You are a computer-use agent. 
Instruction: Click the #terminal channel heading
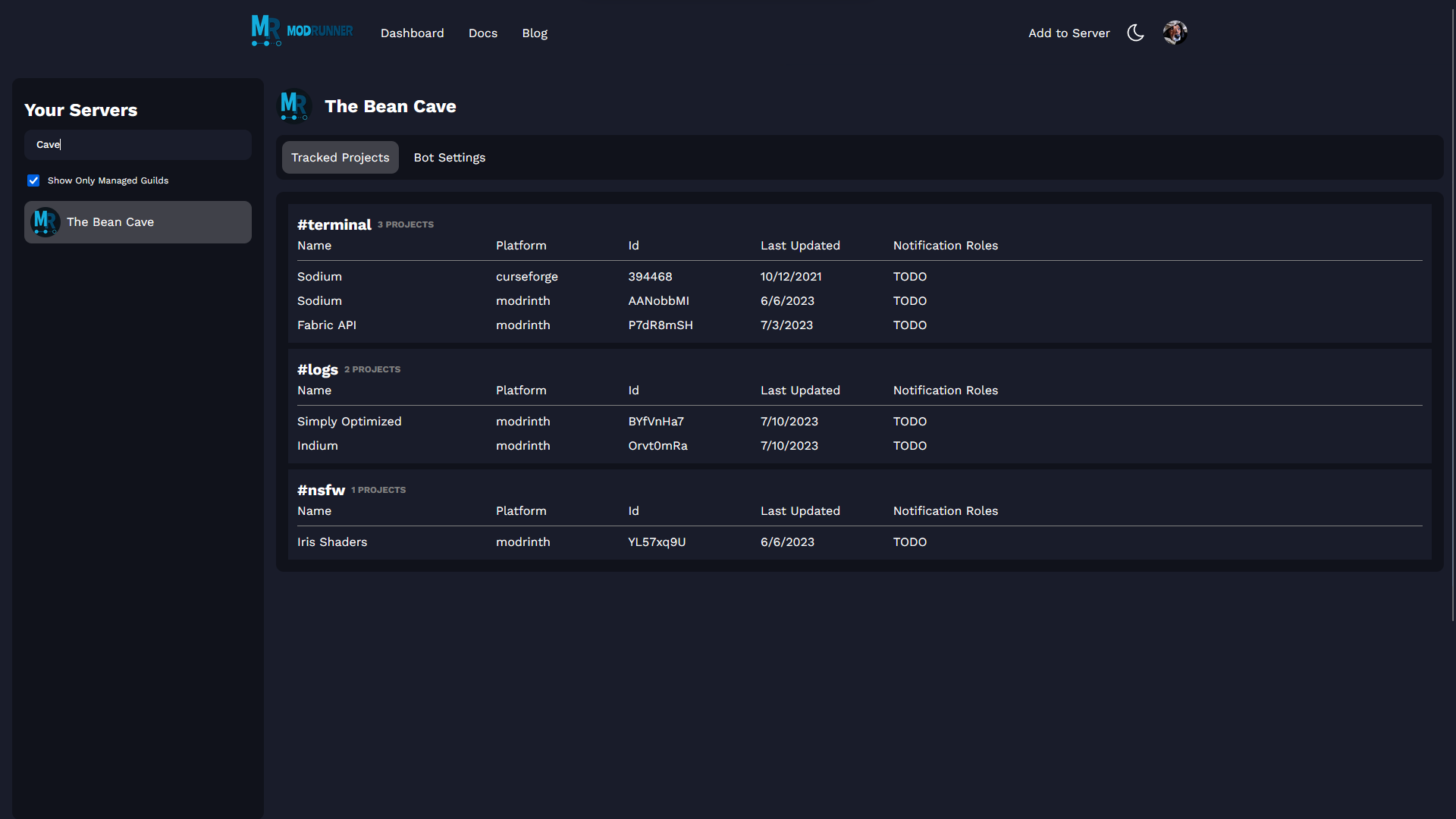334,224
